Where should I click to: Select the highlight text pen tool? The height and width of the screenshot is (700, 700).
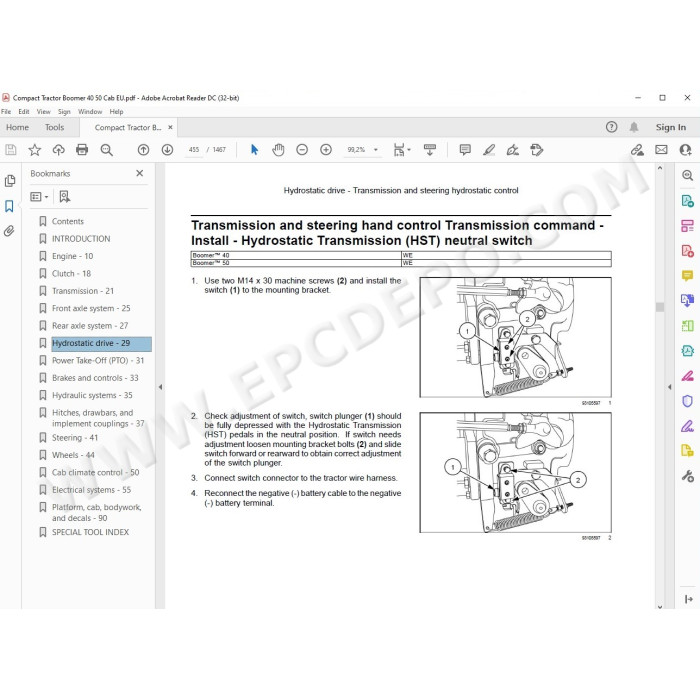[489, 150]
